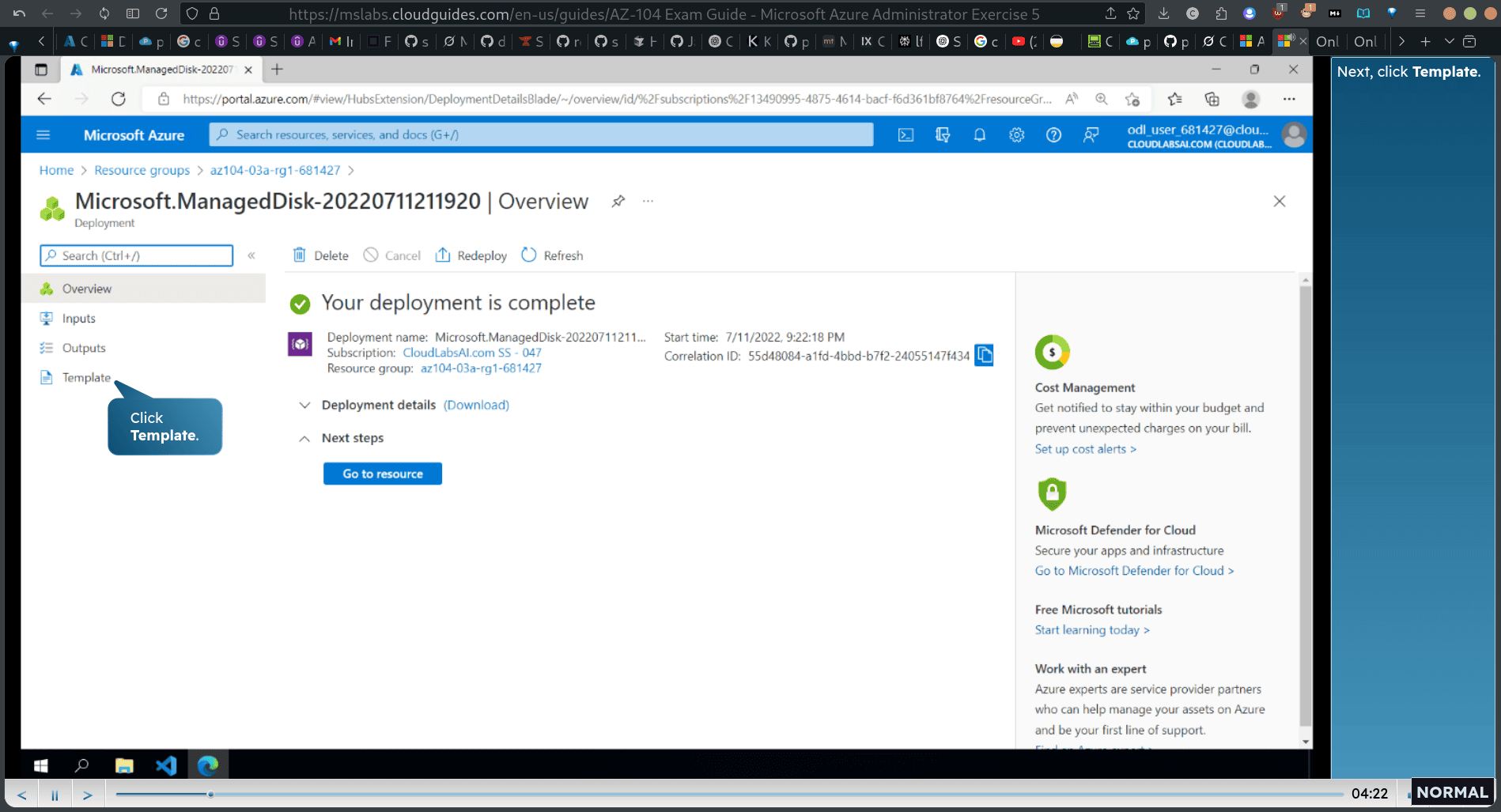The width and height of the screenshot is (1501, 812).
Task: Pin the deployment overview to dashboard
Action: 618,201
